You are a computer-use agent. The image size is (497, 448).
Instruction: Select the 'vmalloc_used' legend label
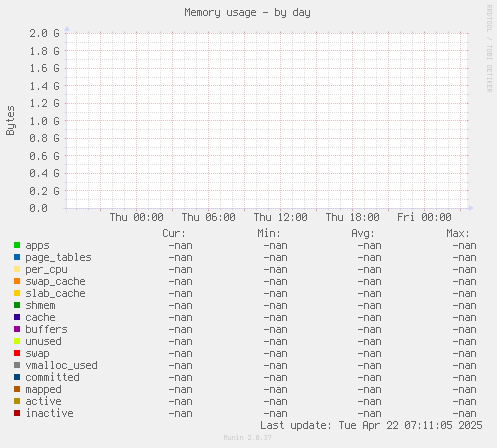(61, 366)
